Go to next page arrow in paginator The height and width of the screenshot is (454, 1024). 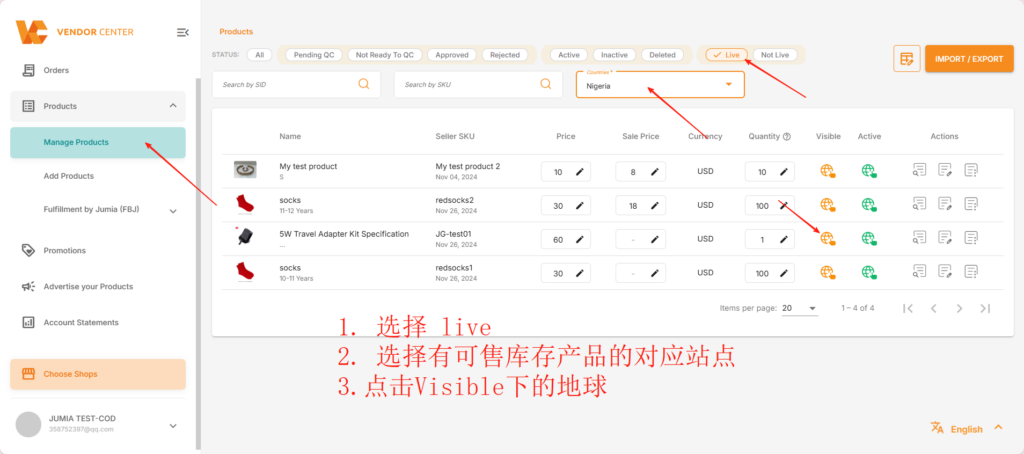(x=959, y=308)
